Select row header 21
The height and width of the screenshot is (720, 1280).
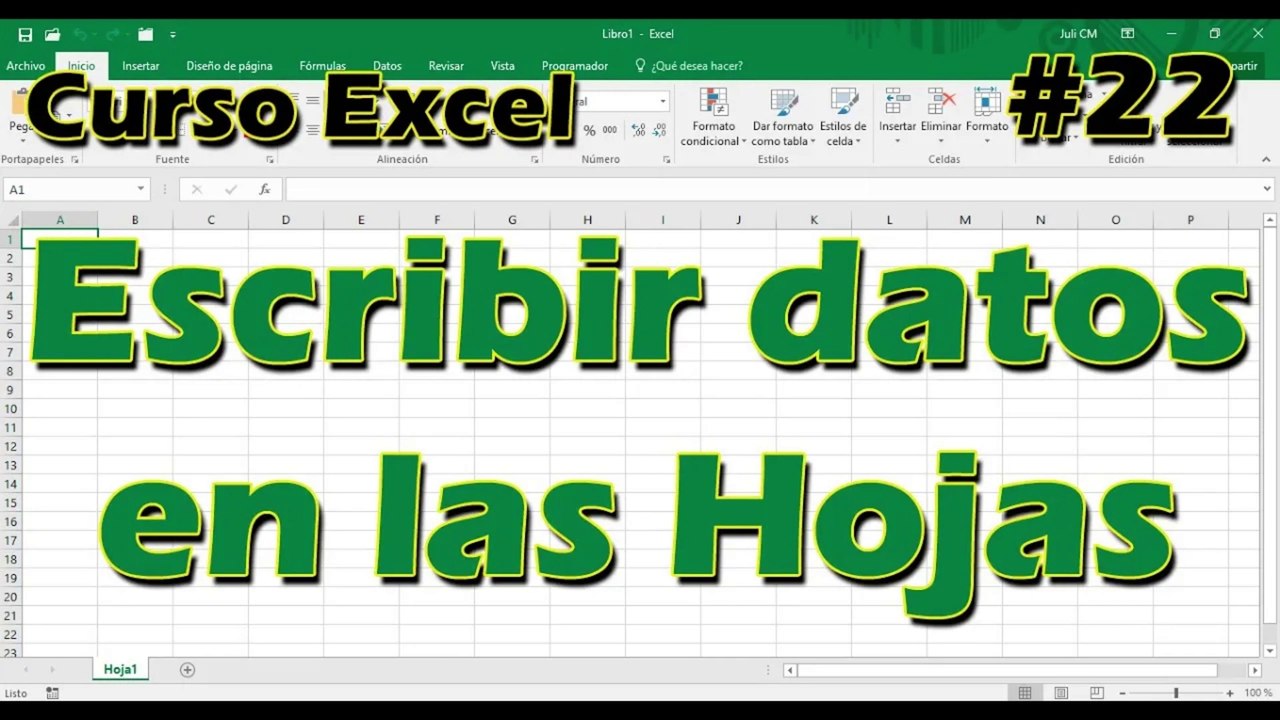(x=11, y=615)
